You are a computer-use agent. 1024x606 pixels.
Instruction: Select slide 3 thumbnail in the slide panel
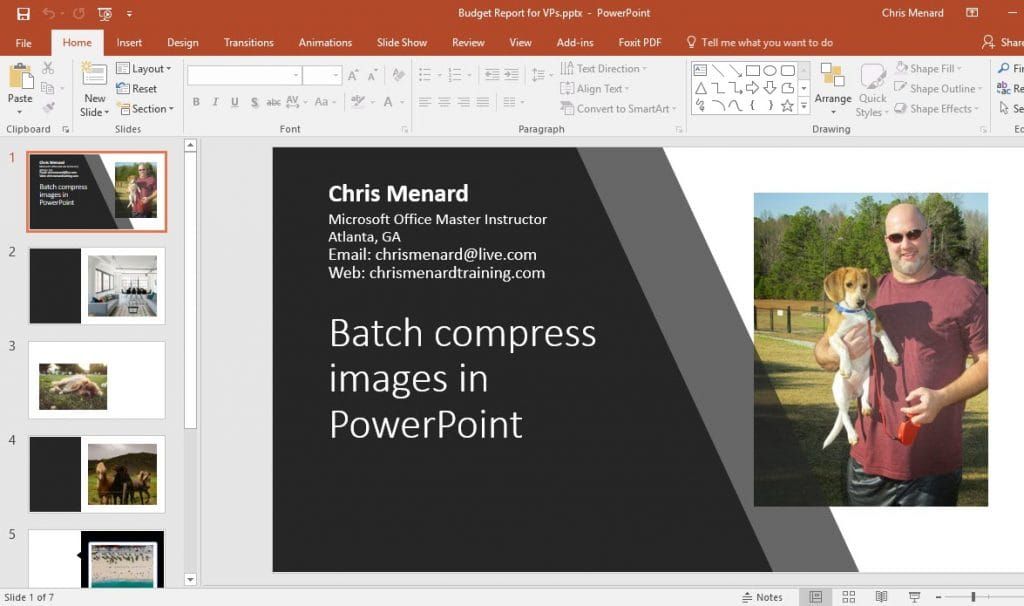coord(96,379)
